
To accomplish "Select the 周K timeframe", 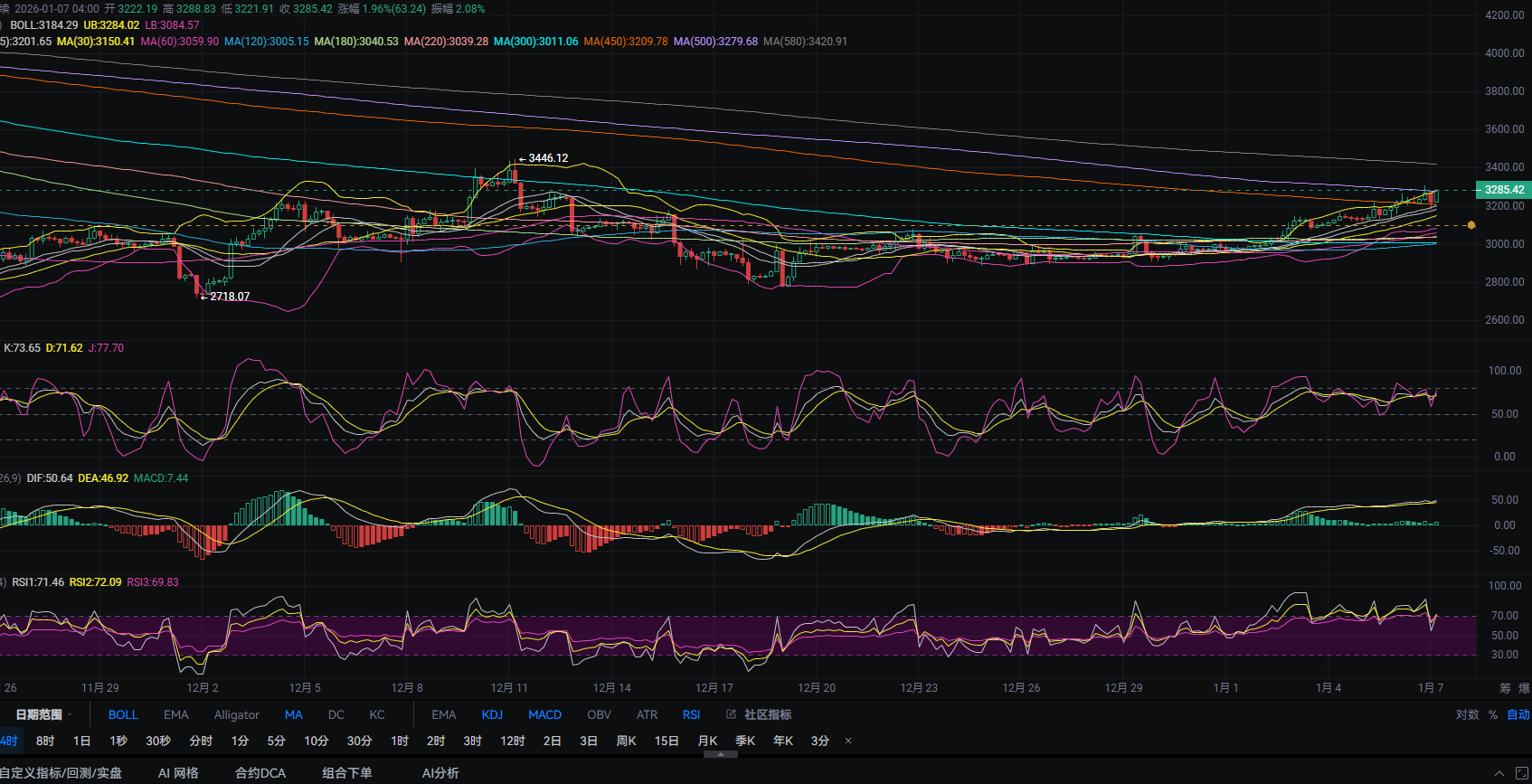I will [626, 741].
